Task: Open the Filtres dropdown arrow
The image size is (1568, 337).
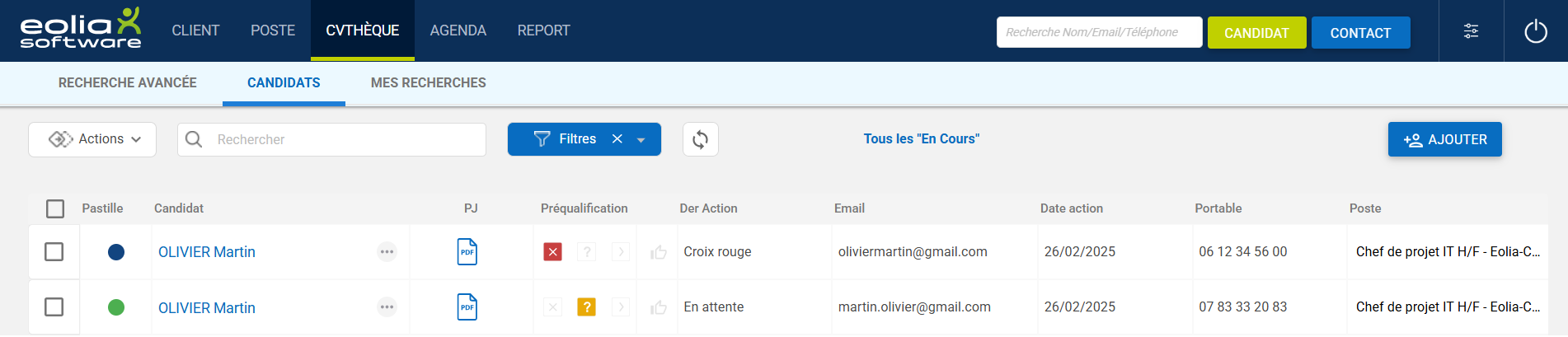Action: [641, 140]
